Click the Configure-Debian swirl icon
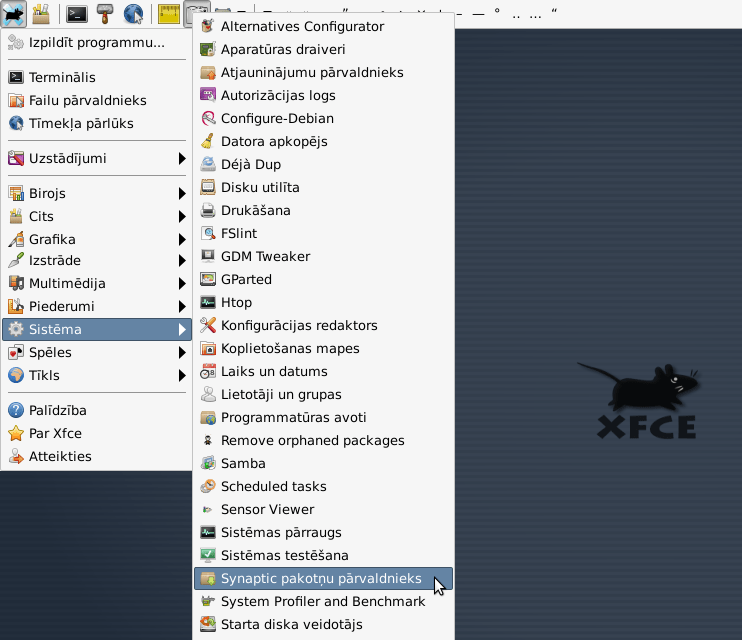 click(208, 118)
